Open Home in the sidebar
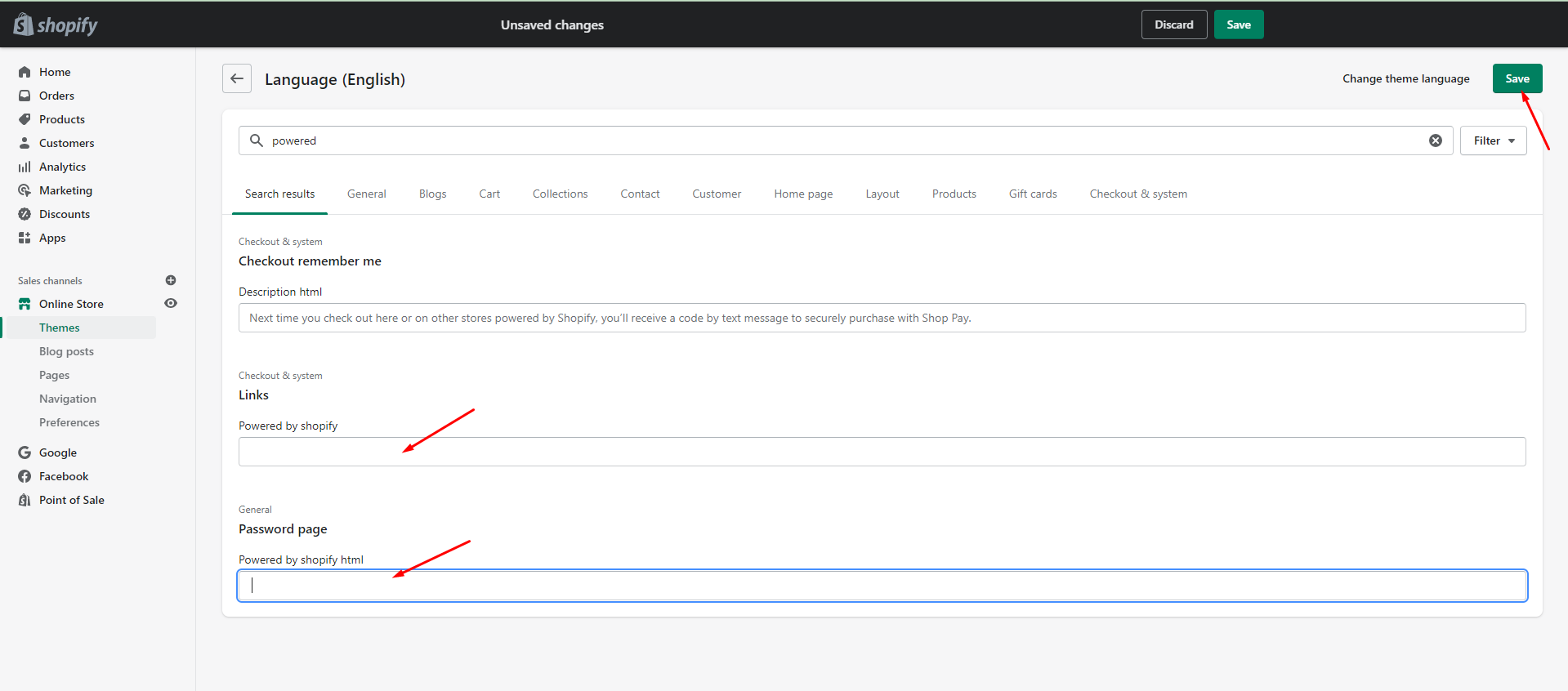Viewport: 1568px width, 691px height. [55, 72]
